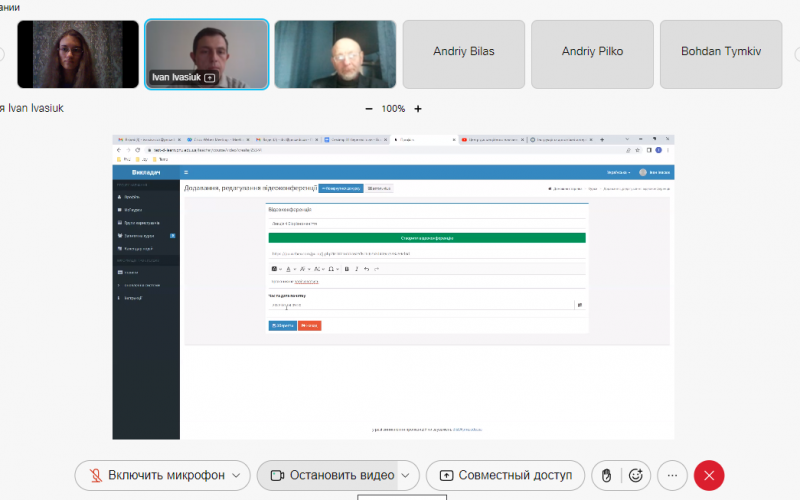Expand video options dropdown arrow
The image size is (800, 500).
[405, 476]
